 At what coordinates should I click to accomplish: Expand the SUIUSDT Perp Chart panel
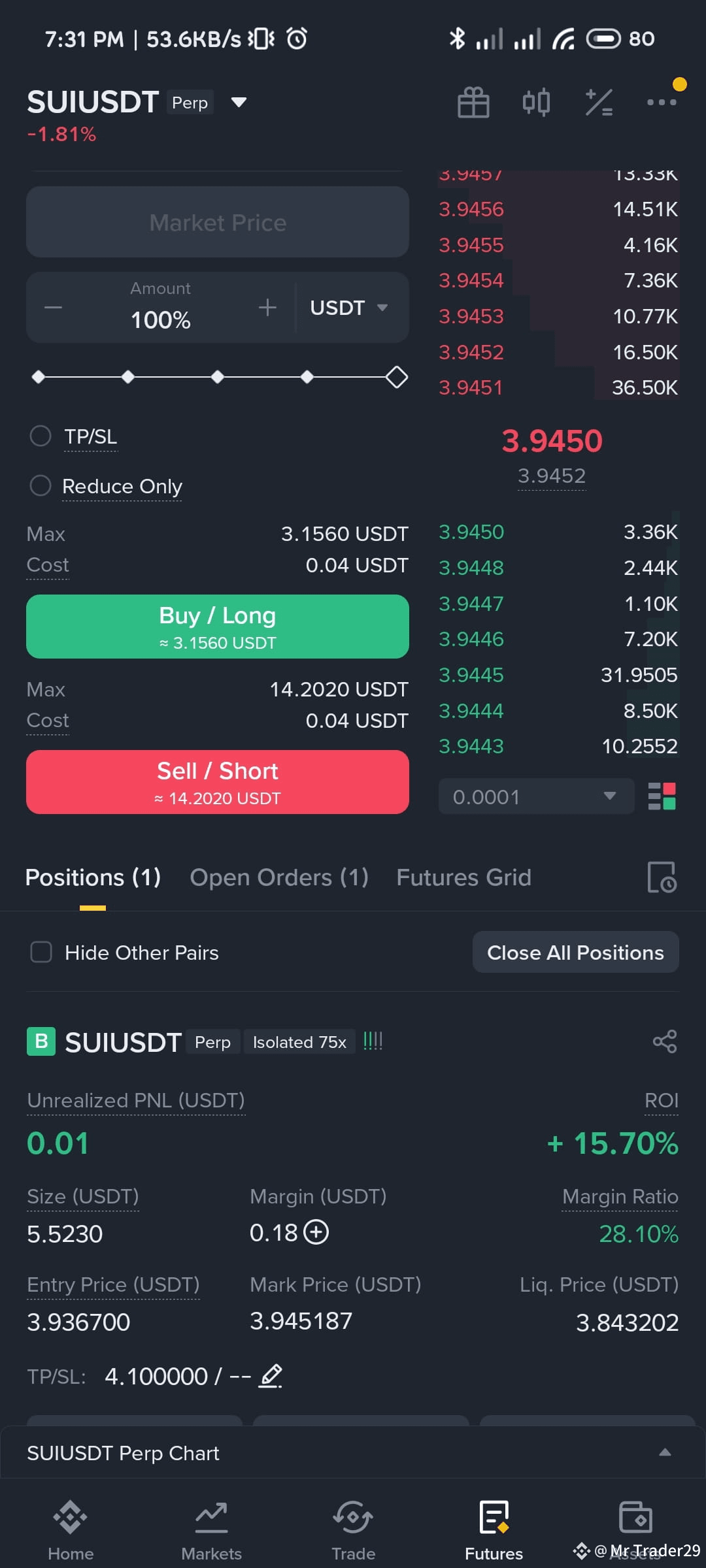(x=353, y=1453)
